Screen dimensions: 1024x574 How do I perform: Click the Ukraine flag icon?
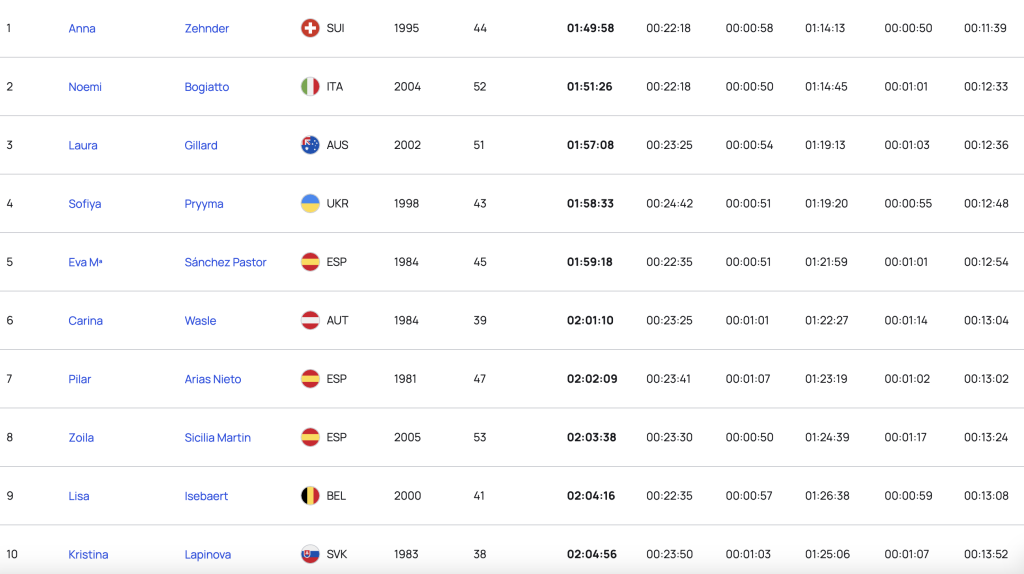pyautogui.click(x=310, y=203)
